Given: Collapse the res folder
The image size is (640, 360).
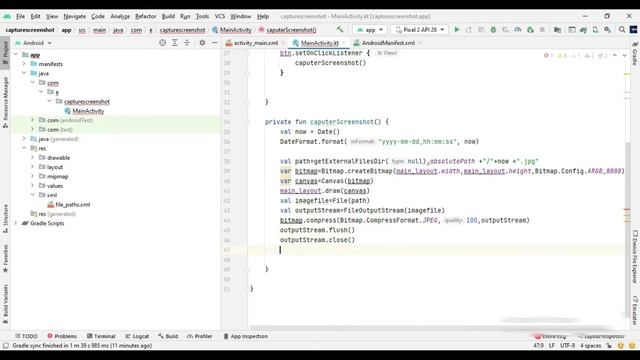Looking at the screenshot, I should point(24,148).
